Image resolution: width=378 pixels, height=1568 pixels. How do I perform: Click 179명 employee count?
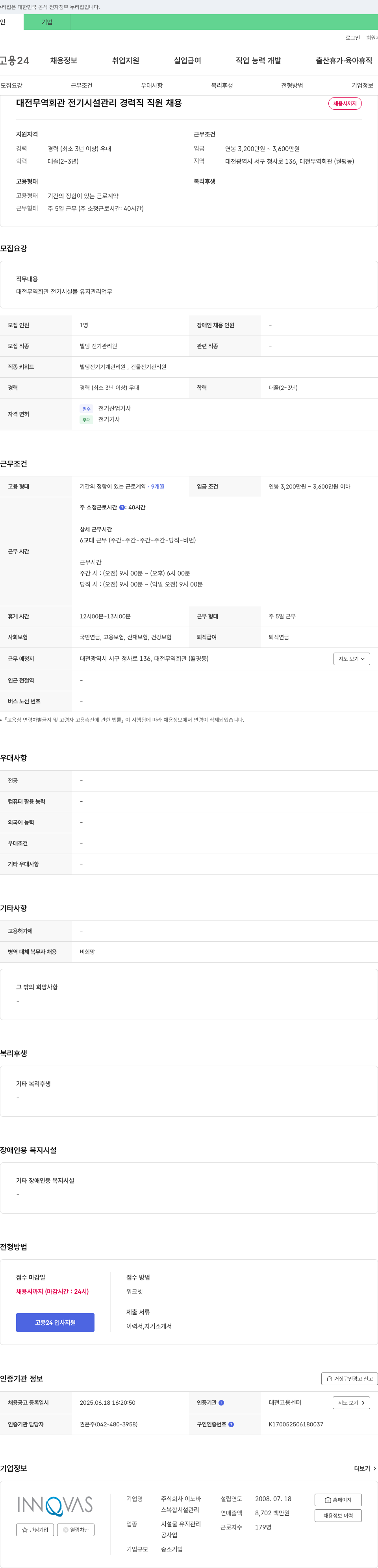(263, 1527)
